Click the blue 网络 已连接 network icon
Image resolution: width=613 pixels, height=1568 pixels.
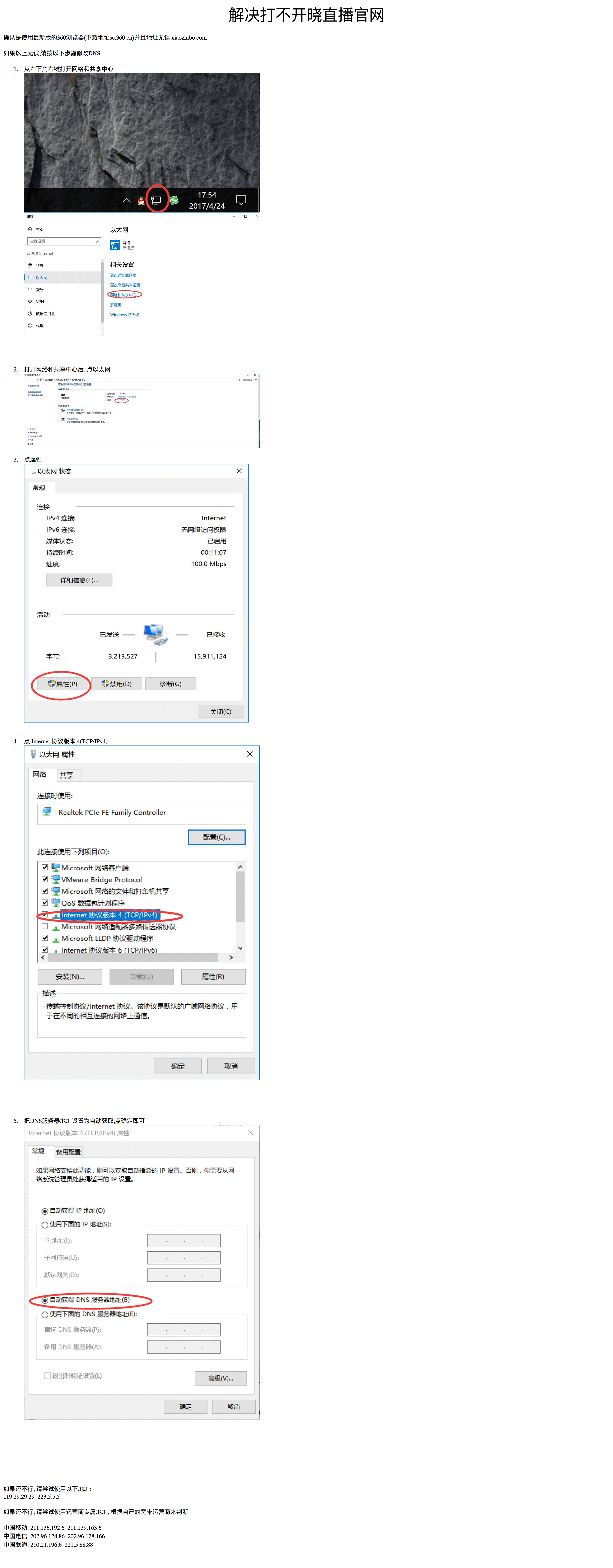tap(115, 245)
